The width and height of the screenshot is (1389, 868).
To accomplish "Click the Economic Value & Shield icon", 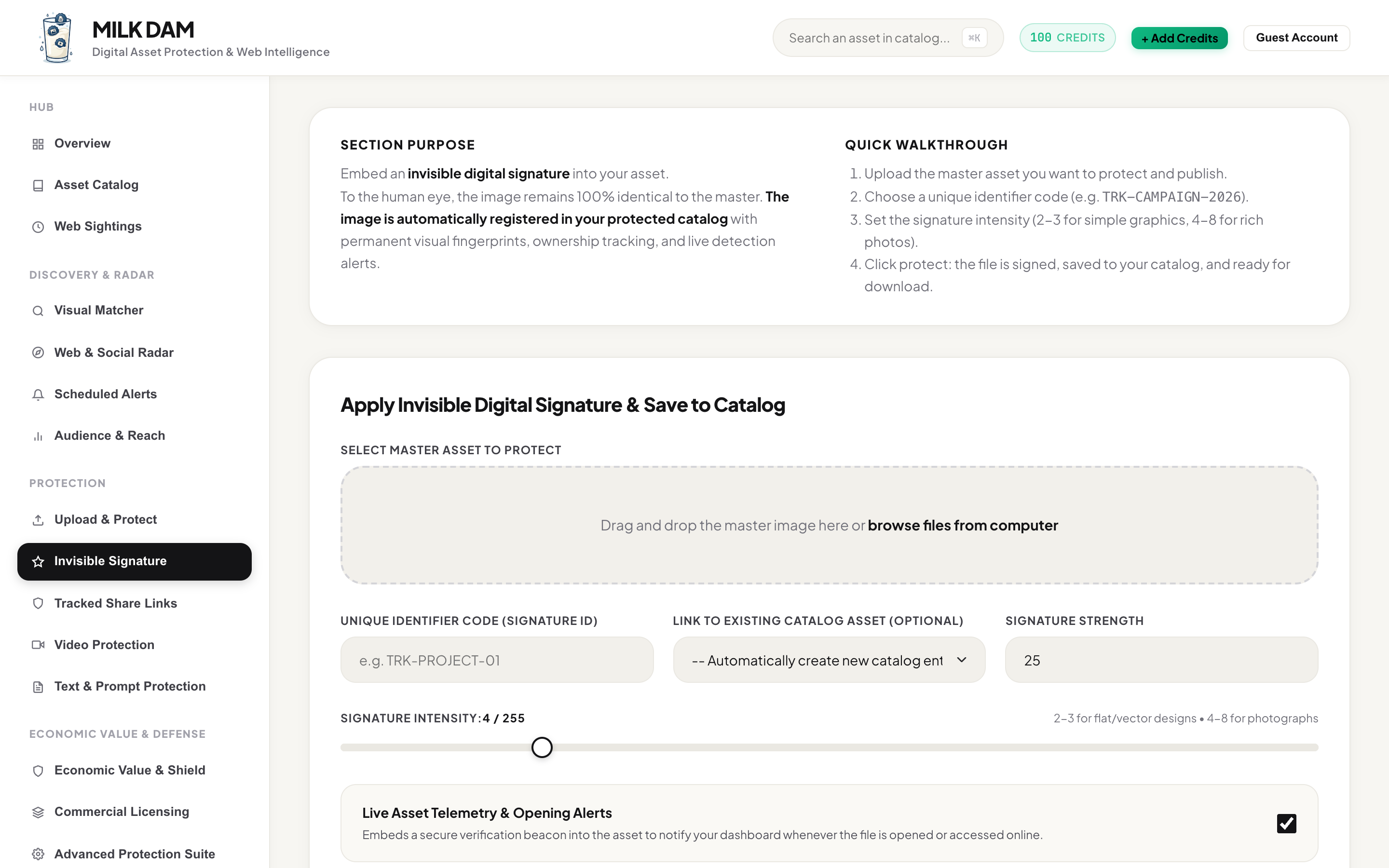I will pos(38,771).
